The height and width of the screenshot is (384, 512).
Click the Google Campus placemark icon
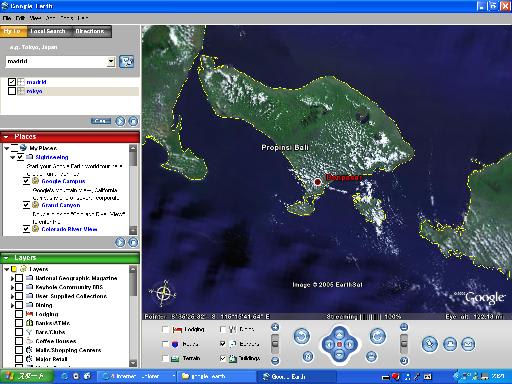pos(35,181)
